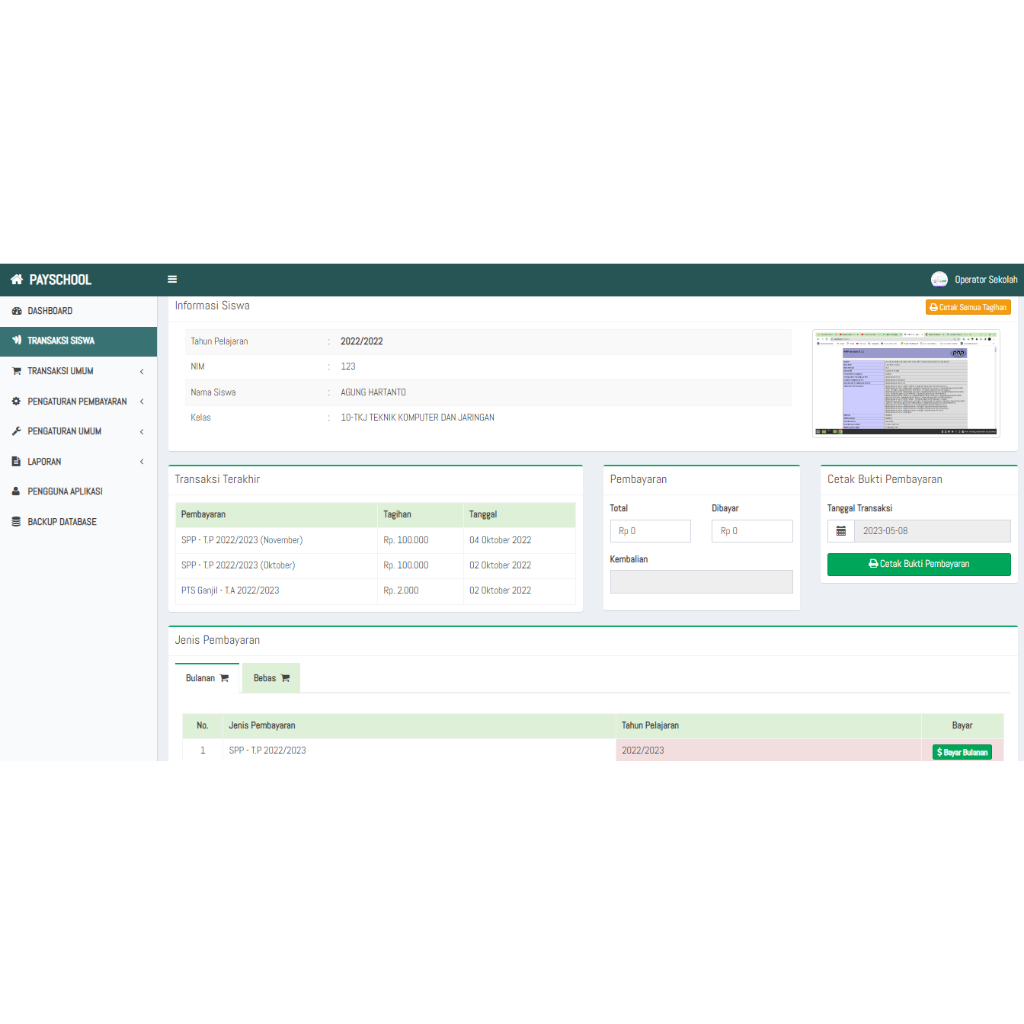The height and width of the screenshot is (1024, 1024).
Task: Click the PAYSCHOOL brand title
Action: (60, 280)
